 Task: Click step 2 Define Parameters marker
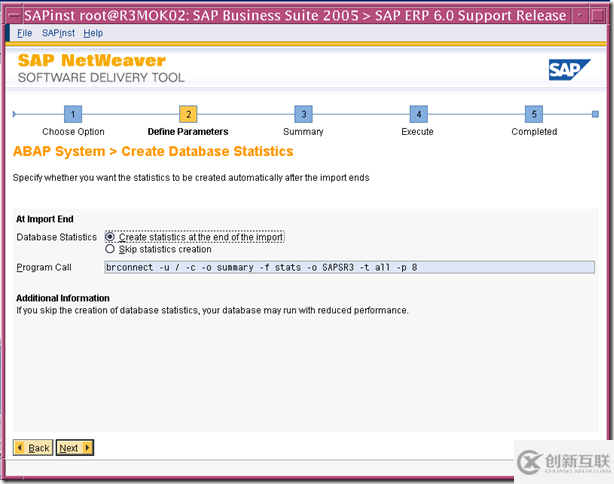pyautogui.click(x=188, y=114)
